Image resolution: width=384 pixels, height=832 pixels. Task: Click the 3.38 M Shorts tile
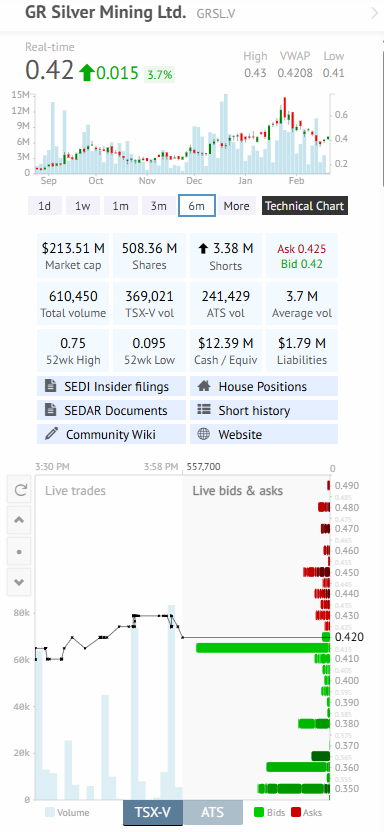226,256
